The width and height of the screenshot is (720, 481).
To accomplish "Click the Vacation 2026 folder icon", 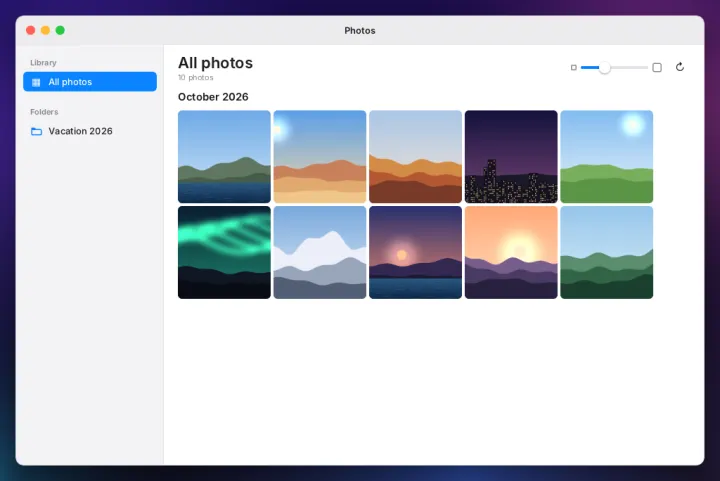I will coord(36,131).
